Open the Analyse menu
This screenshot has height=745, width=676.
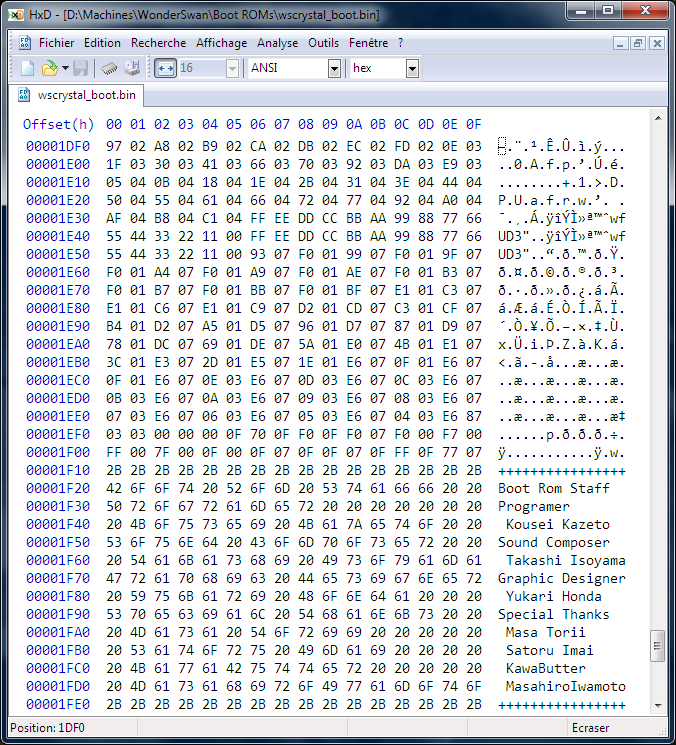(277, 43)
